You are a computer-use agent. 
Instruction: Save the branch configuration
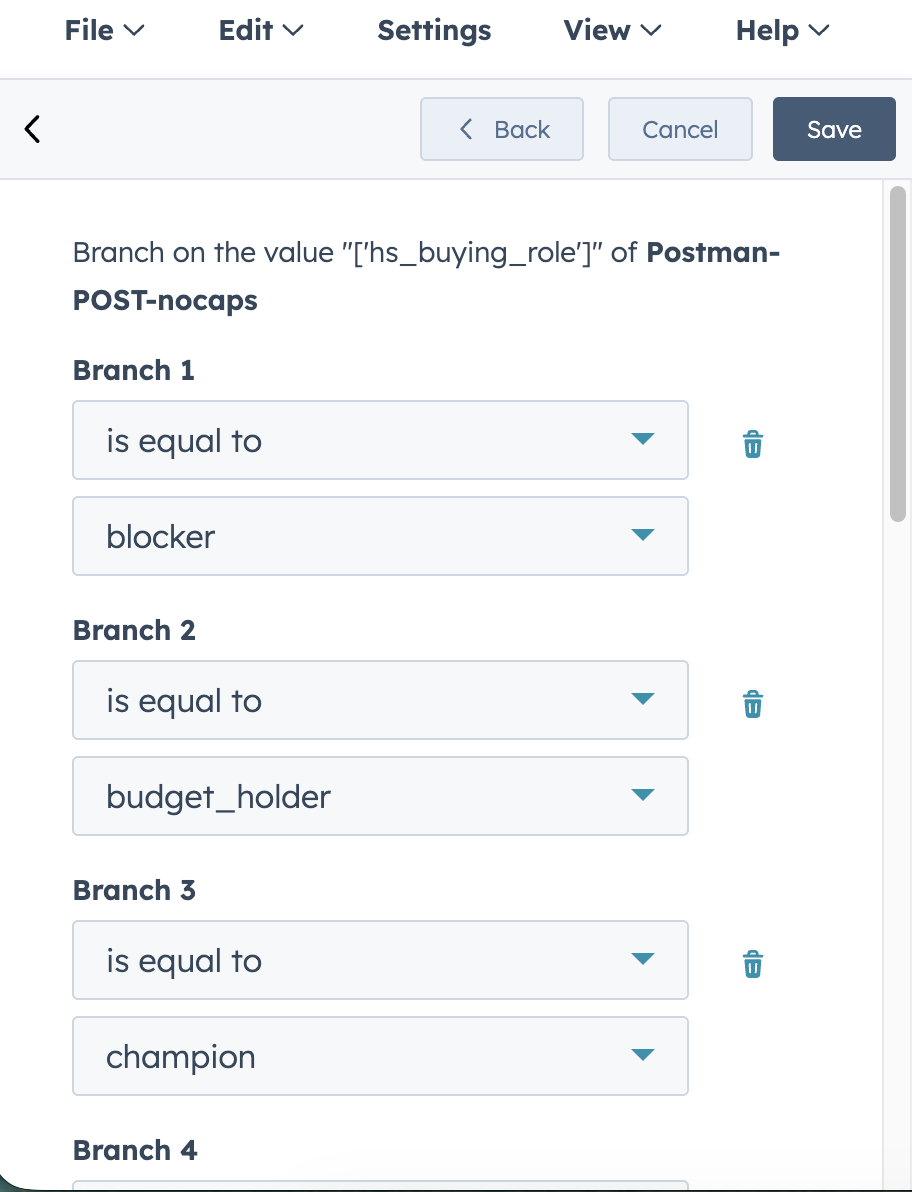pyautogui.click(x=834, y=128)
